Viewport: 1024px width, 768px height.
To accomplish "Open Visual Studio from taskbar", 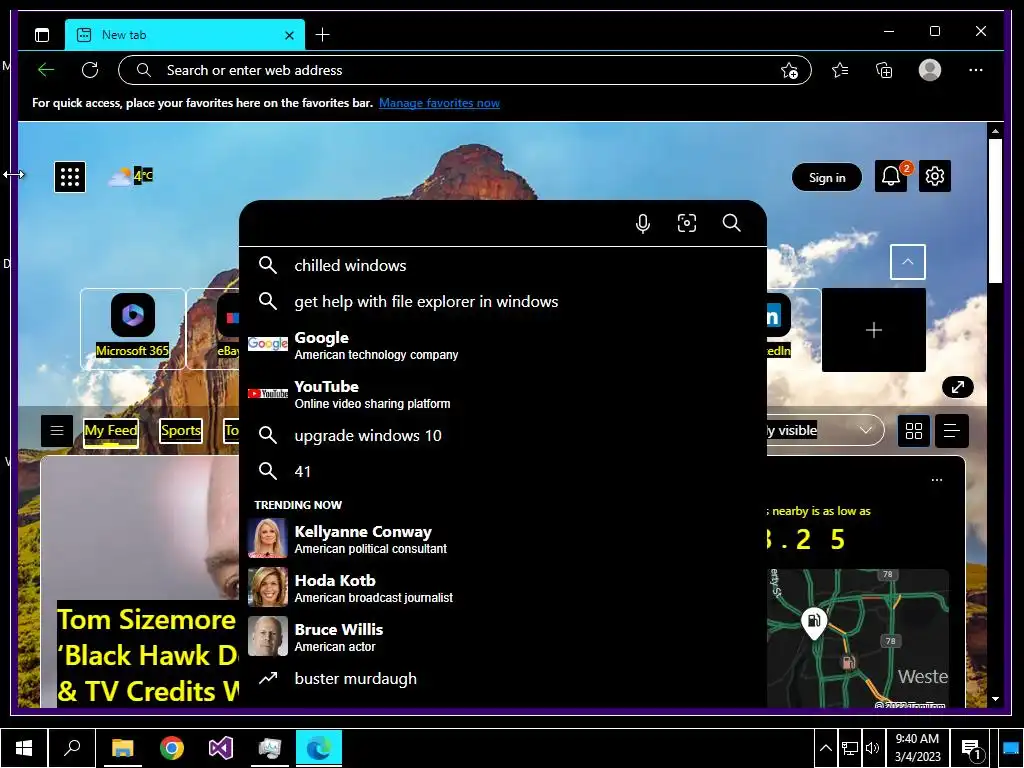I will point(221,748).
